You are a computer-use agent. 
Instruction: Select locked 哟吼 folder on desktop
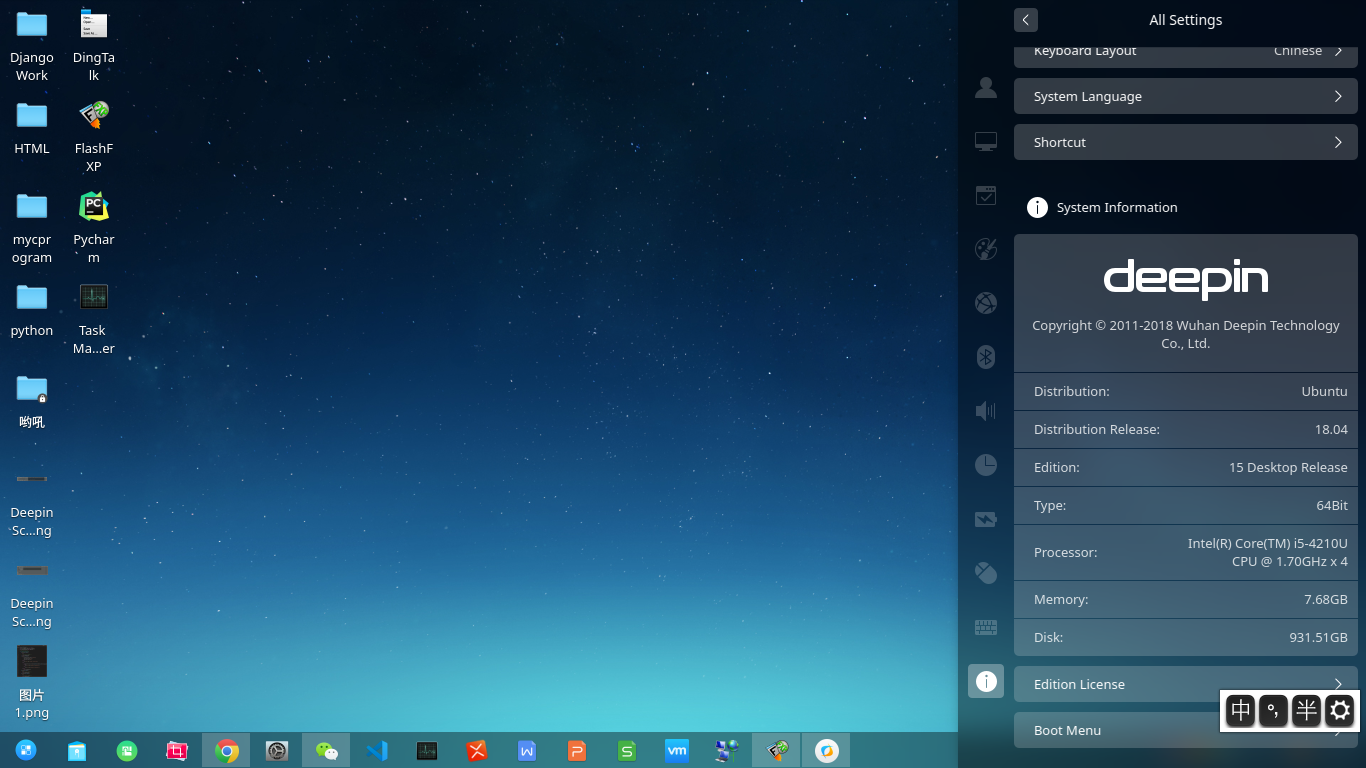point(32,400)
